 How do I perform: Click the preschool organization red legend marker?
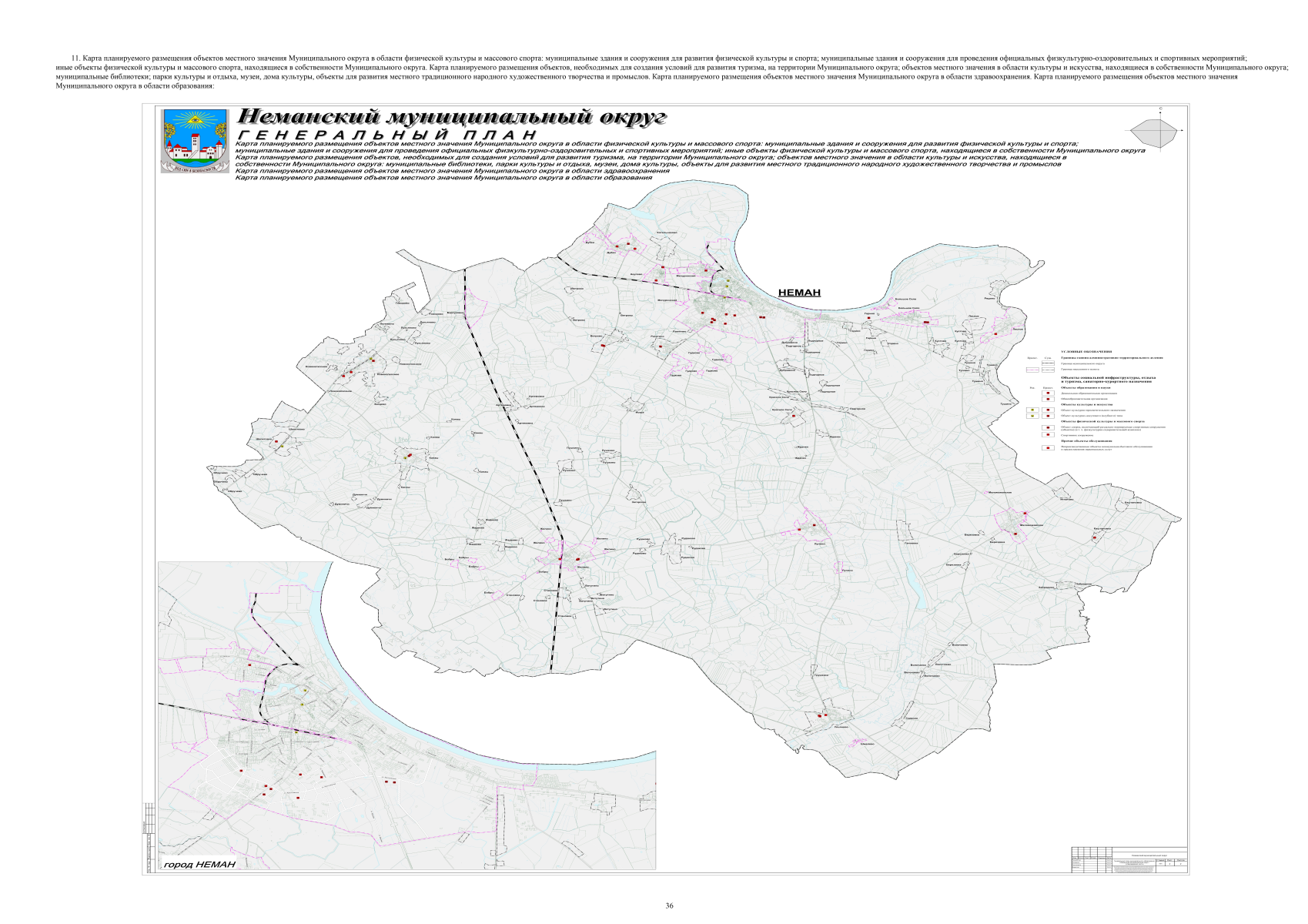[x=1048, y=393]
